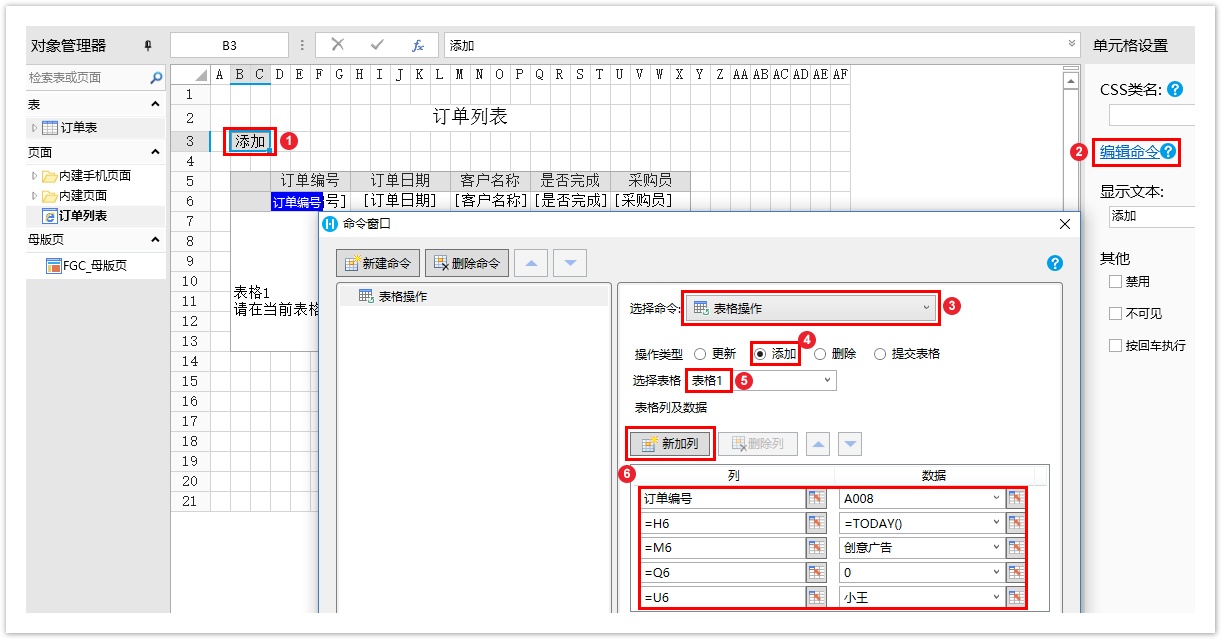Click the 新加列 button
Screen dimensions: 1221x639
coord(671,444)
